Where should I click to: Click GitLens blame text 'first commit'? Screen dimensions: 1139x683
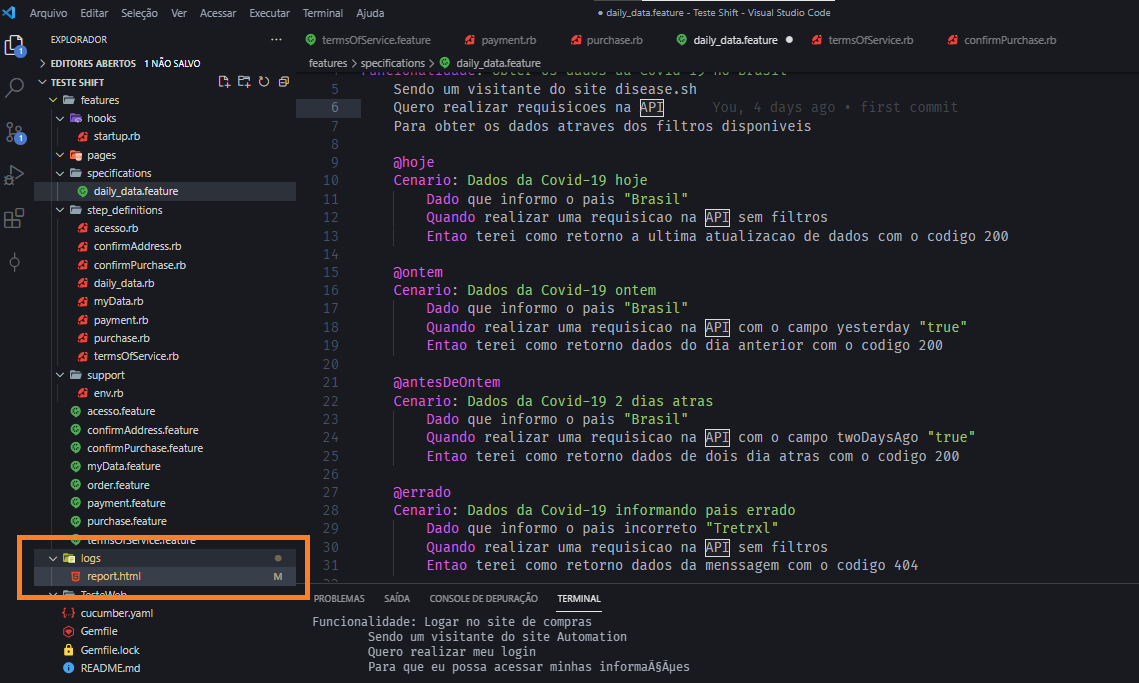tap(909, 108)
